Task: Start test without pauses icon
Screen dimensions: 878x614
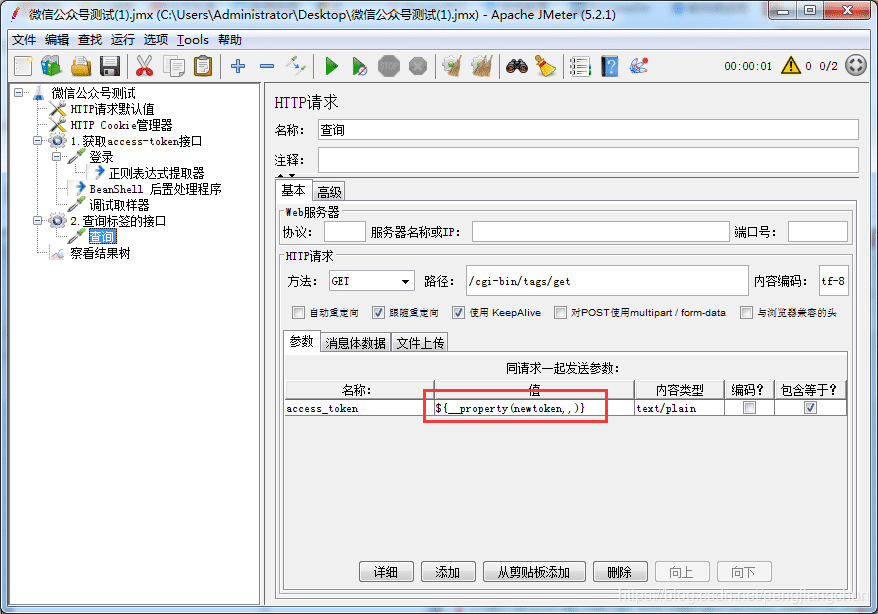Action: 359,67
